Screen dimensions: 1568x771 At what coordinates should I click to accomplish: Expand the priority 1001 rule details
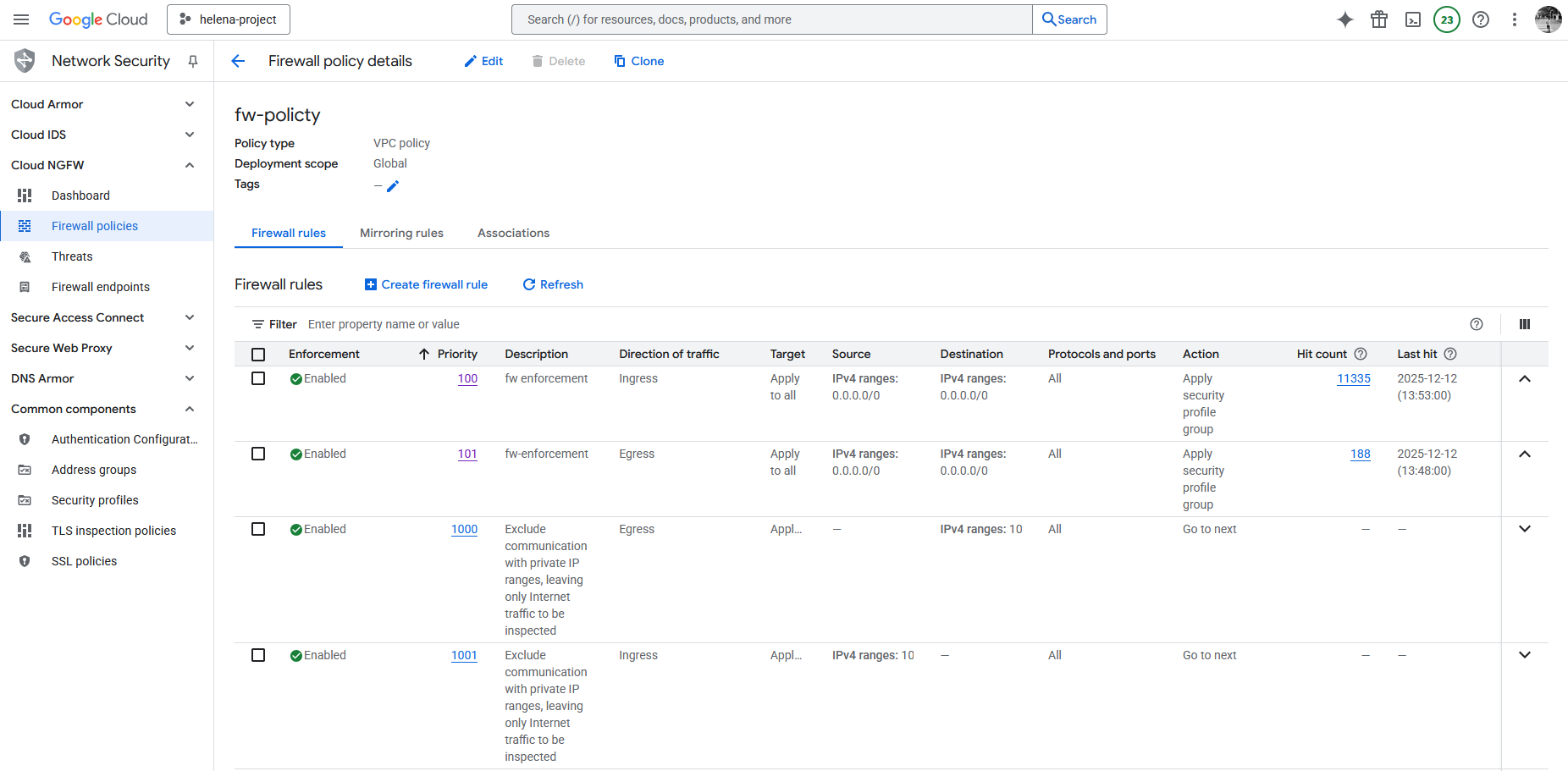tap(1524, 655)
